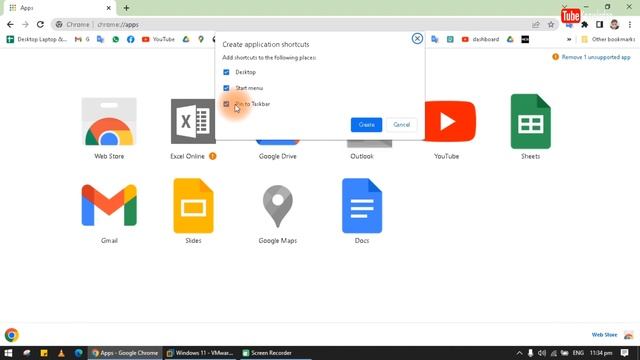Click the Google Drive app label

[278, 156]
